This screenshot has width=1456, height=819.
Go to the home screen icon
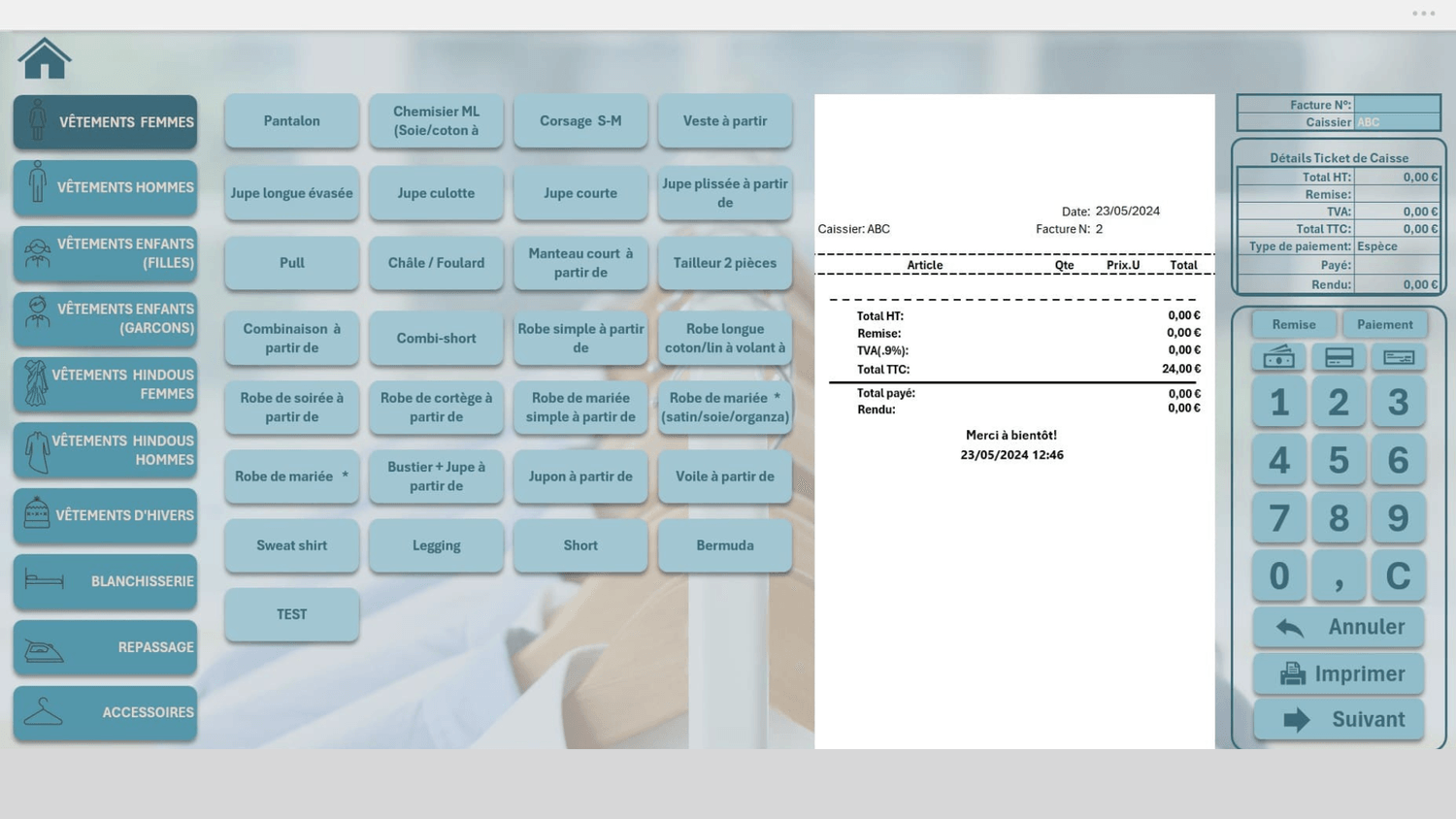[x=45, y=58]
